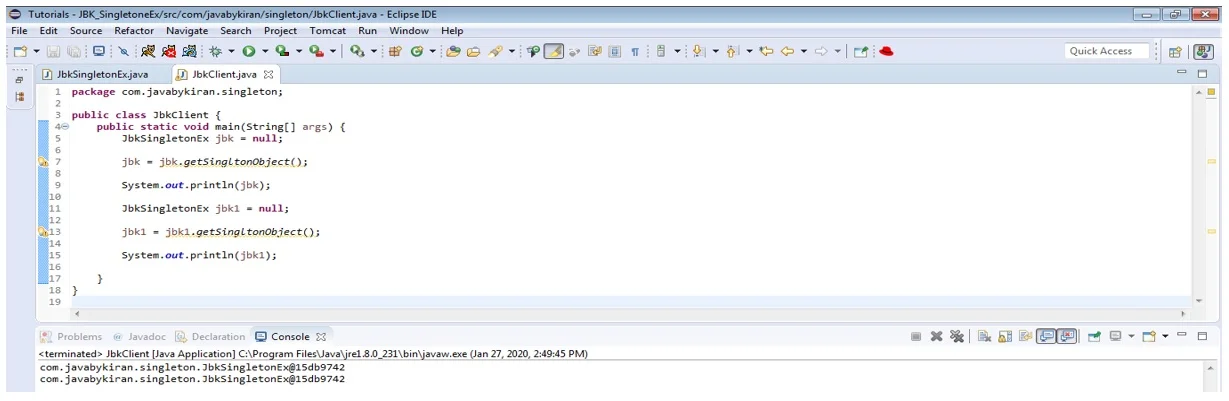Click the Open Task folder icon

474,51
